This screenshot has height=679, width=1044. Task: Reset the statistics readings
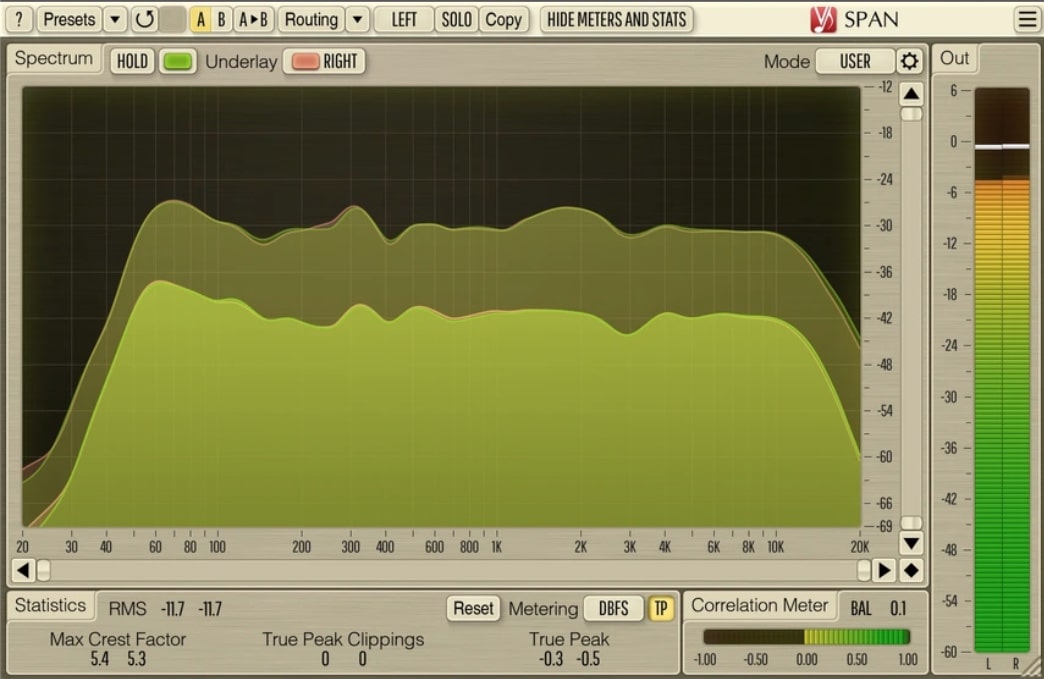473,608
